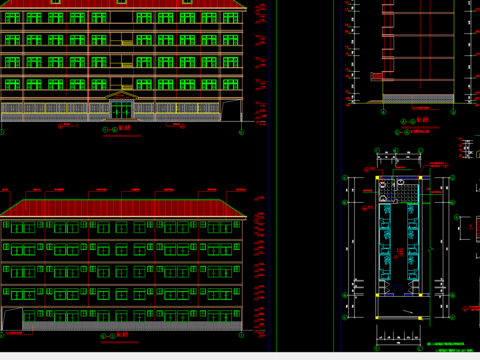Click the red entry steps on the section drawing
The width and height of the screenshot is (480, 360).
[377, 77]
